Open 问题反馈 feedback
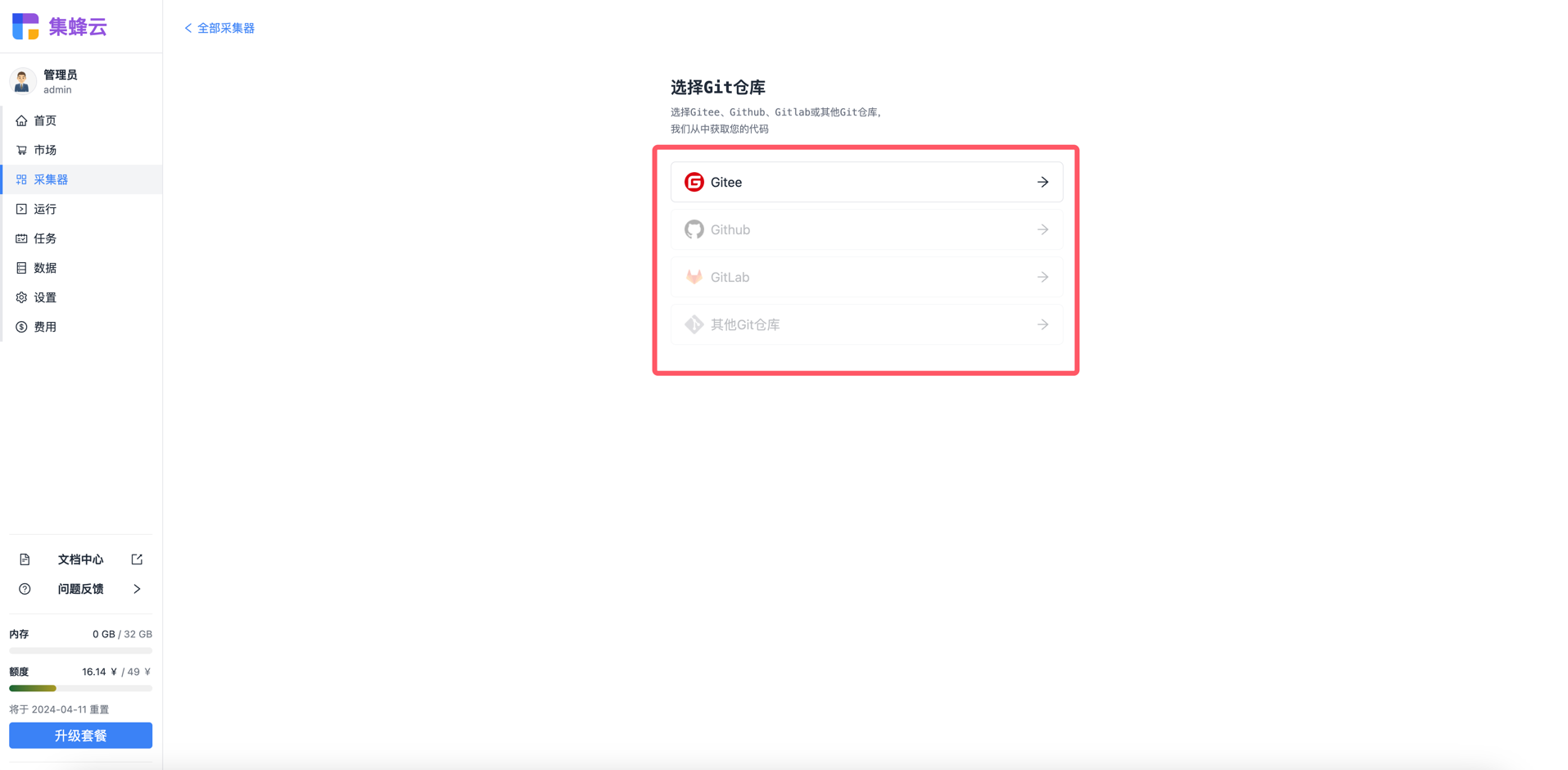Screen dimensions: 1568x770 click(x=80, y=589)
